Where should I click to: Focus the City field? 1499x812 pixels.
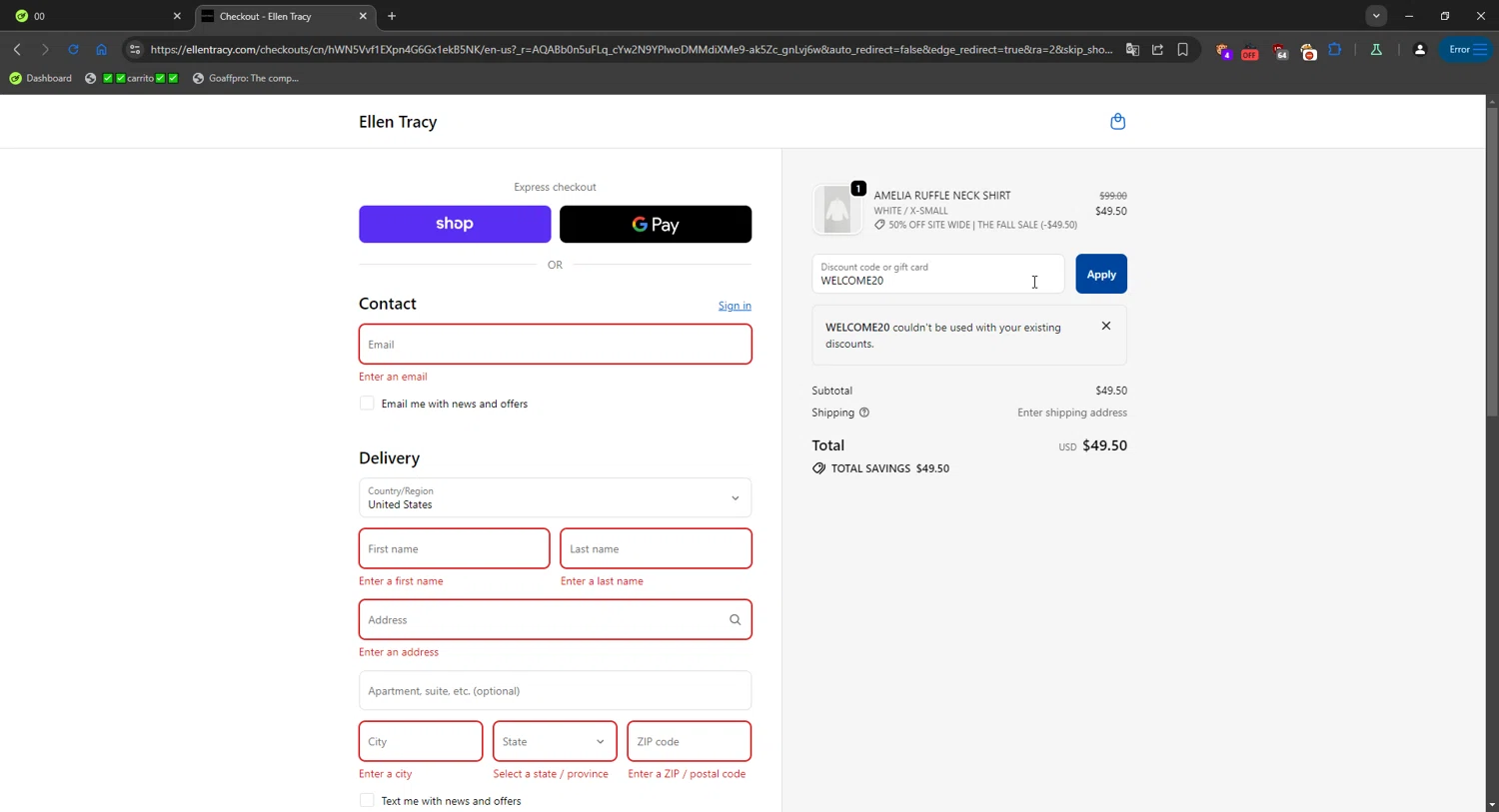pos(421,741)
